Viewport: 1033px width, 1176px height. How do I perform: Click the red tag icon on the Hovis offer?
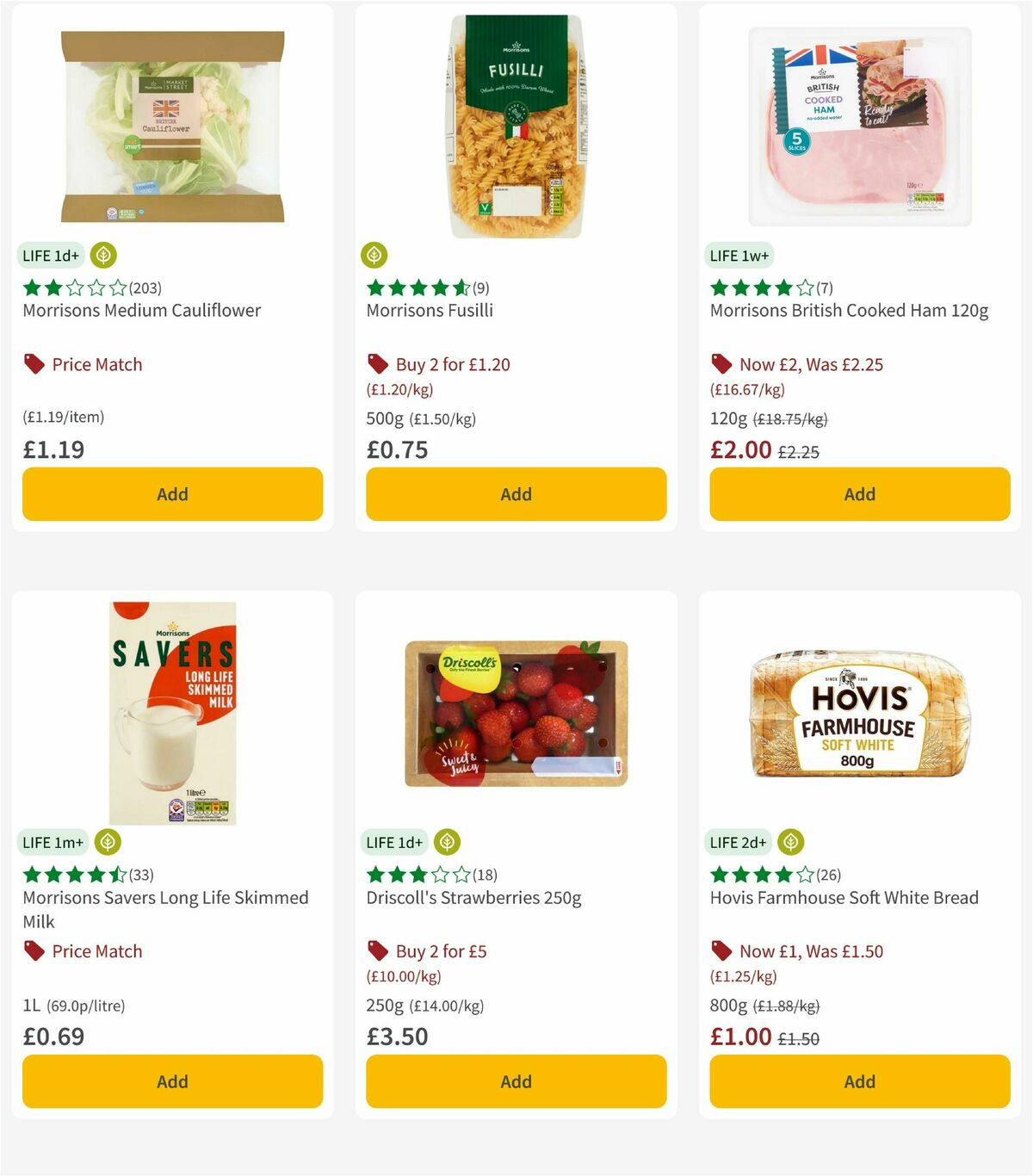[x=721, y=951]
